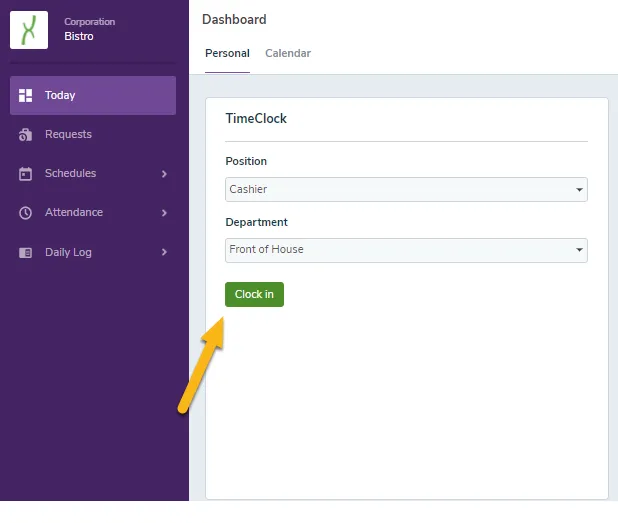
Task: Click the Department dropdown arrow
Action: tap(579, 250)
